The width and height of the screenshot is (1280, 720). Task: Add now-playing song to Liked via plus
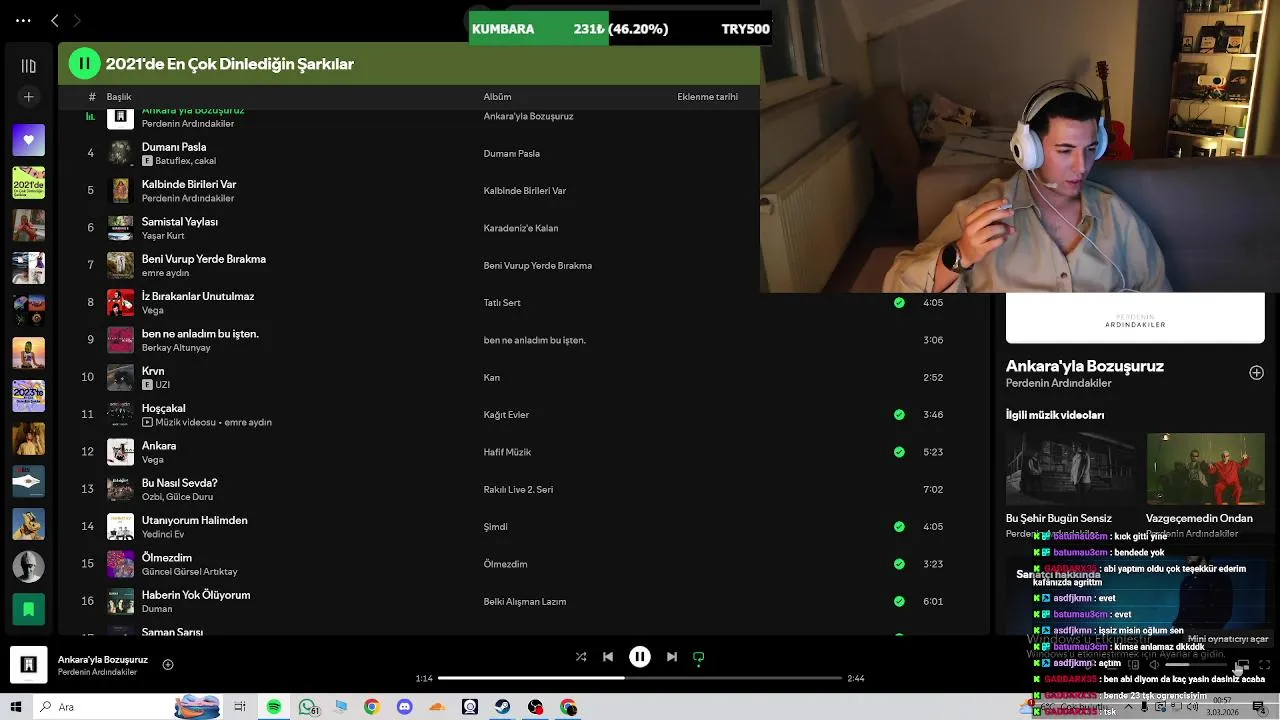click(x=168, y=664)
